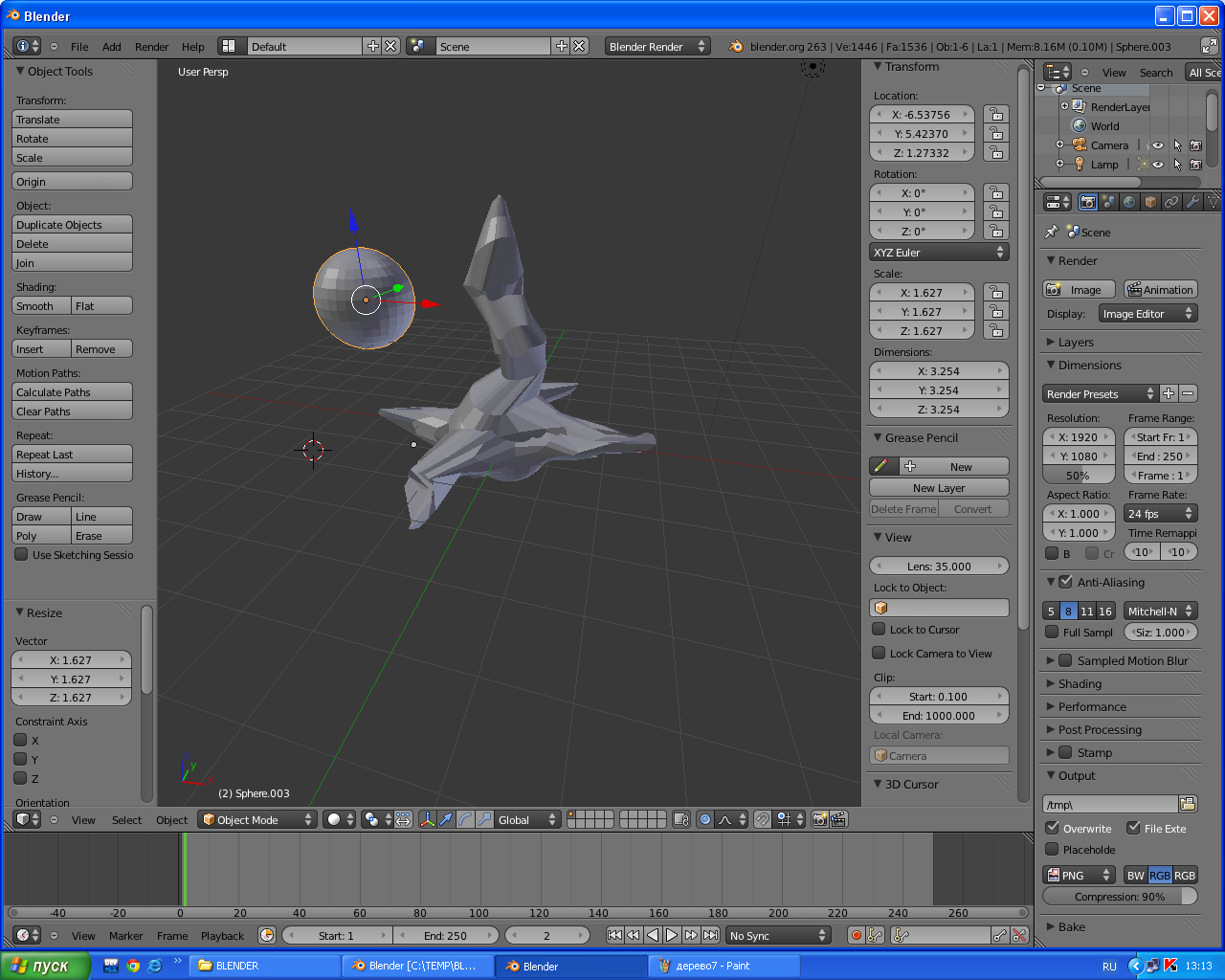The image size is (1225, 980).
Task: Enable the Placeholders checkbox
Action: coord(1052,849)
